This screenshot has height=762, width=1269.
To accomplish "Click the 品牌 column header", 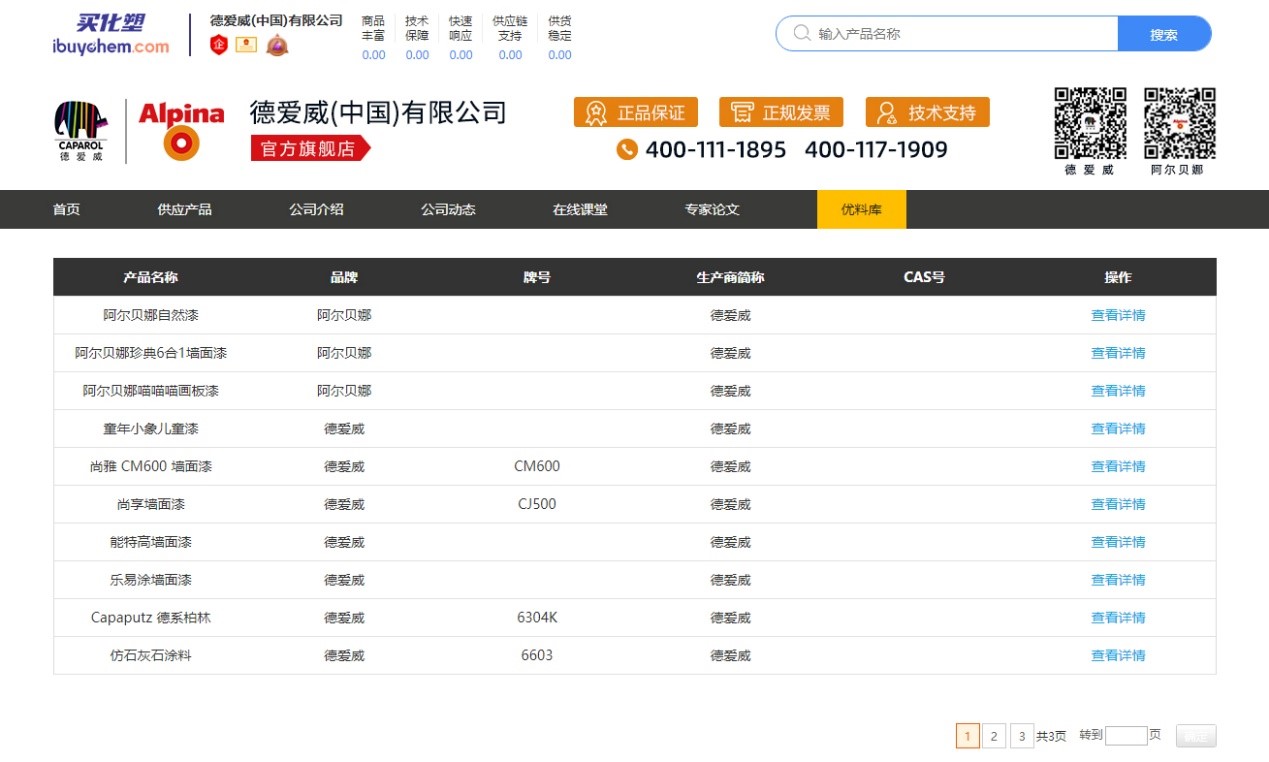I will 344,277.
